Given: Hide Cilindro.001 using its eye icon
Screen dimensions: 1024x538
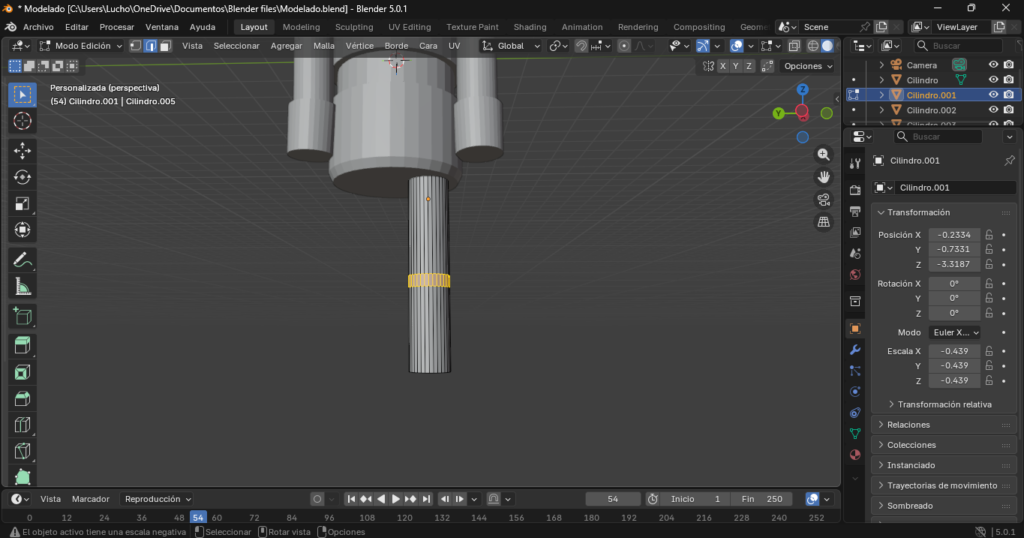Looking at the screenshot, I should click(993, 95).
